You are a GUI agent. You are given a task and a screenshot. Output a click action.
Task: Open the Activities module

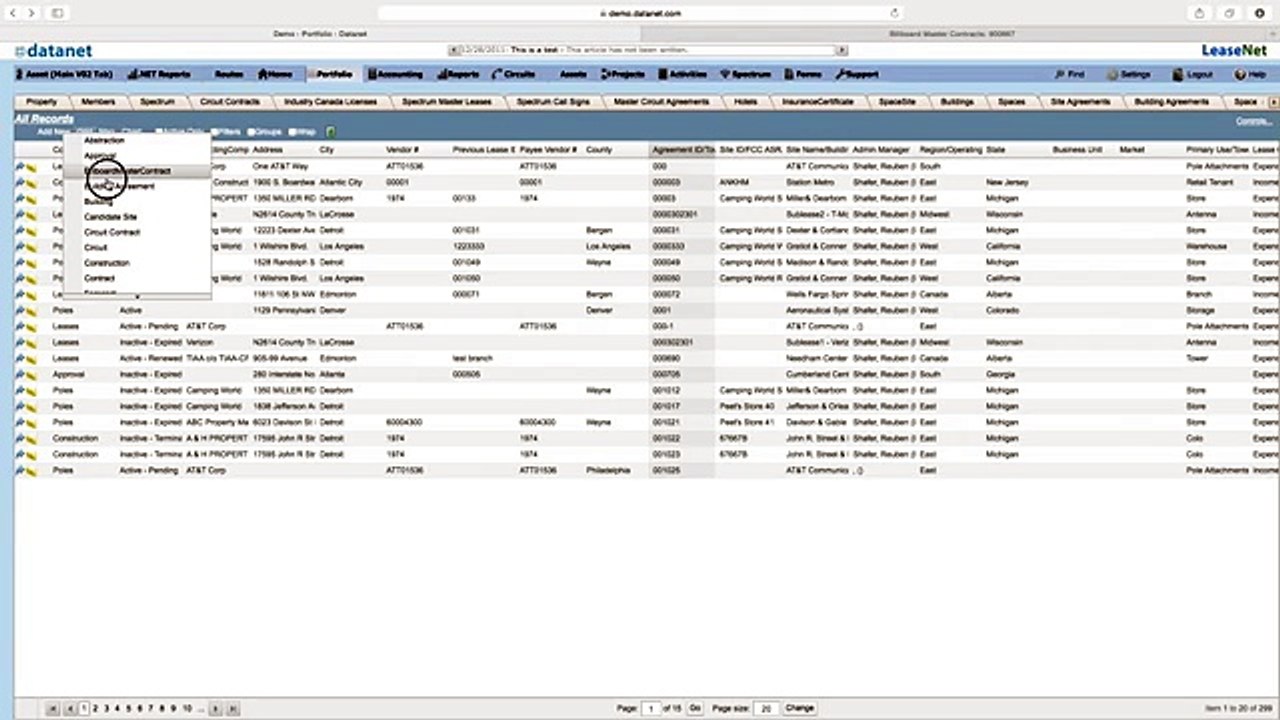click(x=682, y=74)
